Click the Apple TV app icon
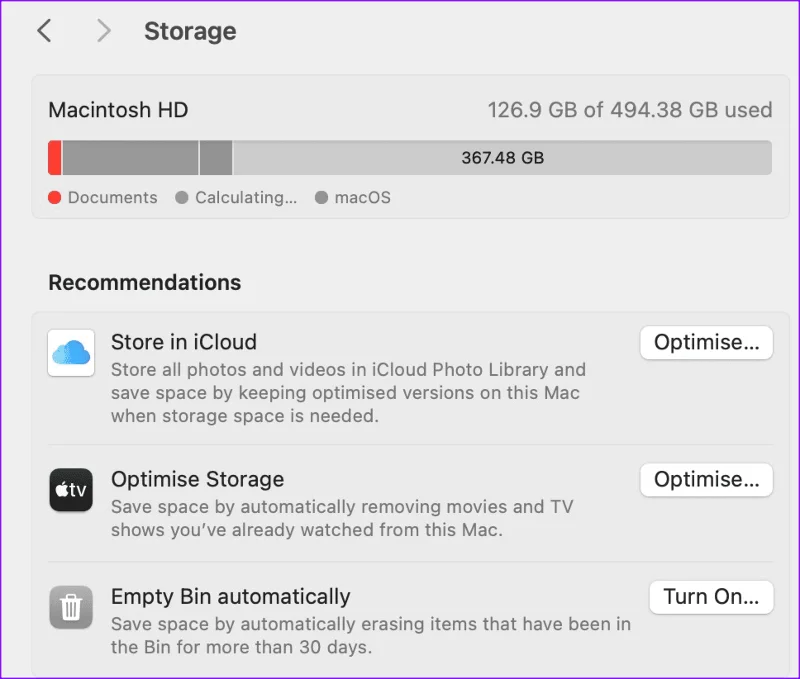Image resolution: width=800 pixels, height=679 pixels. coord(71,490)
